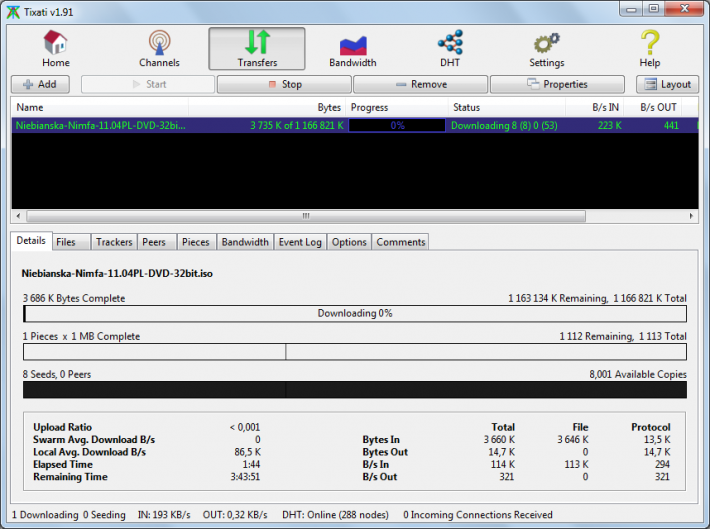Sort by B/s OUT column header
Screen dimensions: 710x529
pos(653,107)
